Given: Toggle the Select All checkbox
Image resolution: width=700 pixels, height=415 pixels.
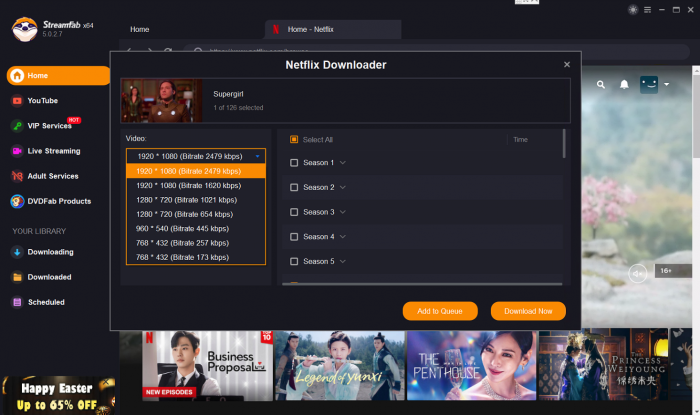Looking at the screenshot, I should point(294,140).
